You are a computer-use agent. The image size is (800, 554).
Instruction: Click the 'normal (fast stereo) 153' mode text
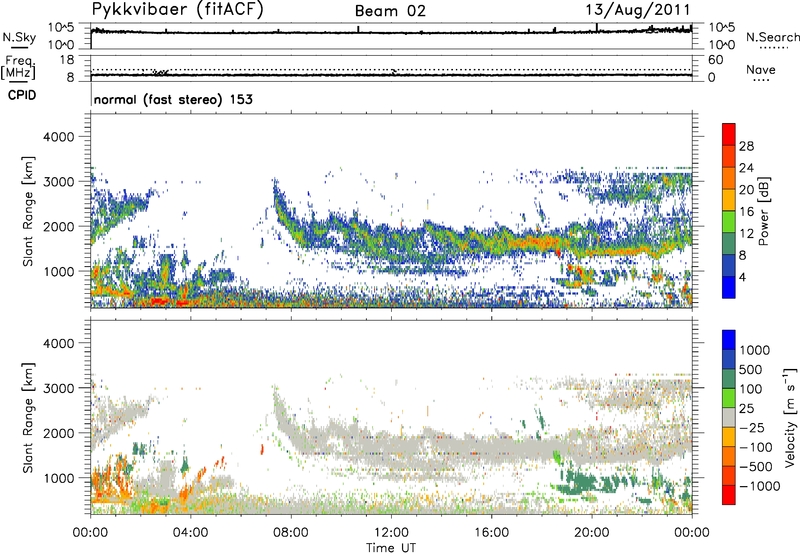[x=173, y=99]
